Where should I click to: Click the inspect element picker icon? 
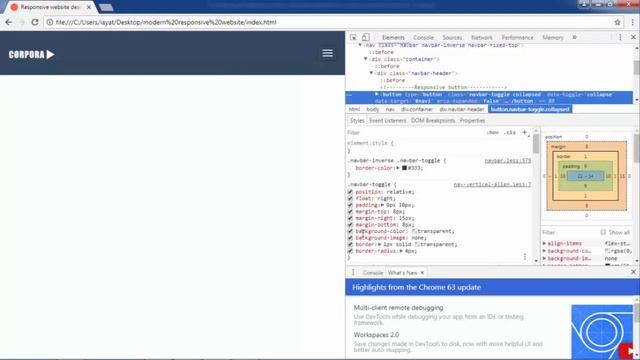coord(353,37)
